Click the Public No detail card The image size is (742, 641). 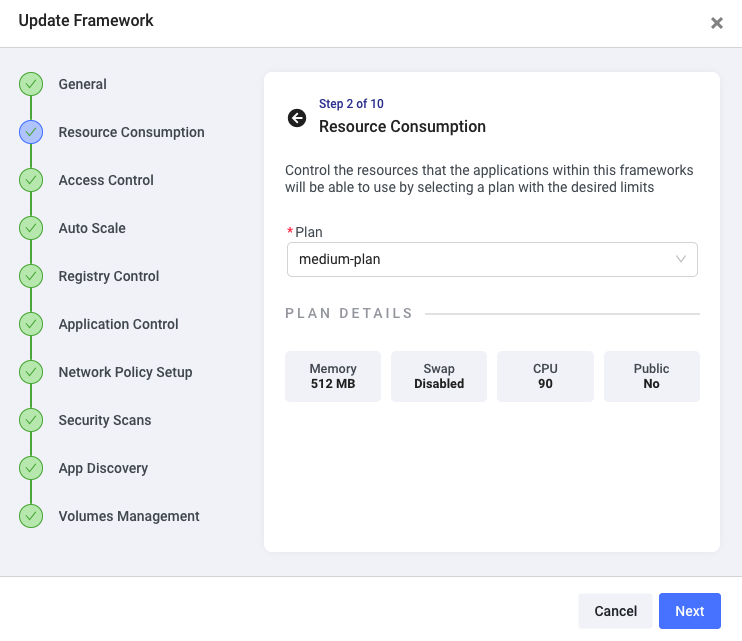pos(651,376)
